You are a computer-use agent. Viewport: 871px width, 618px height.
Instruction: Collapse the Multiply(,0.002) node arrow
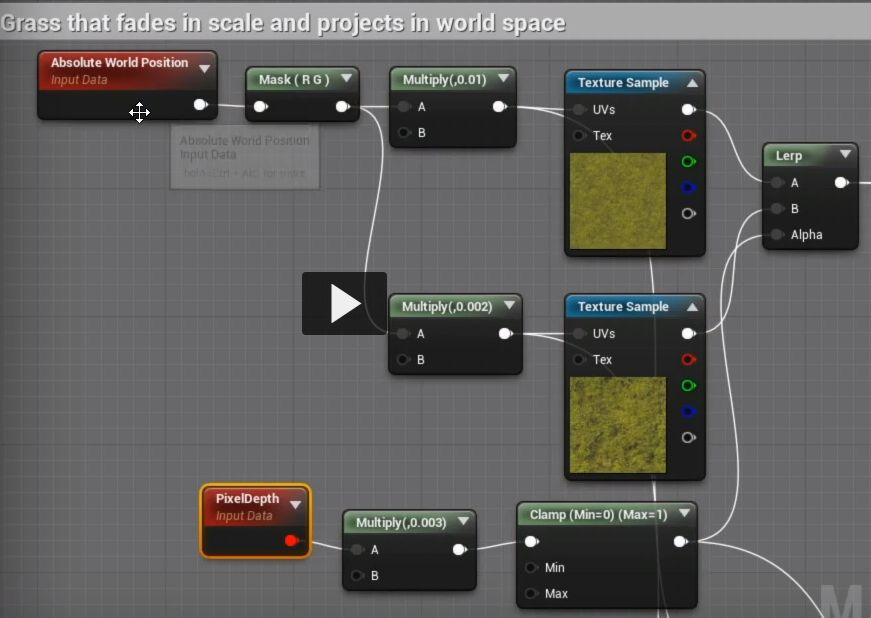click(509, 305)
